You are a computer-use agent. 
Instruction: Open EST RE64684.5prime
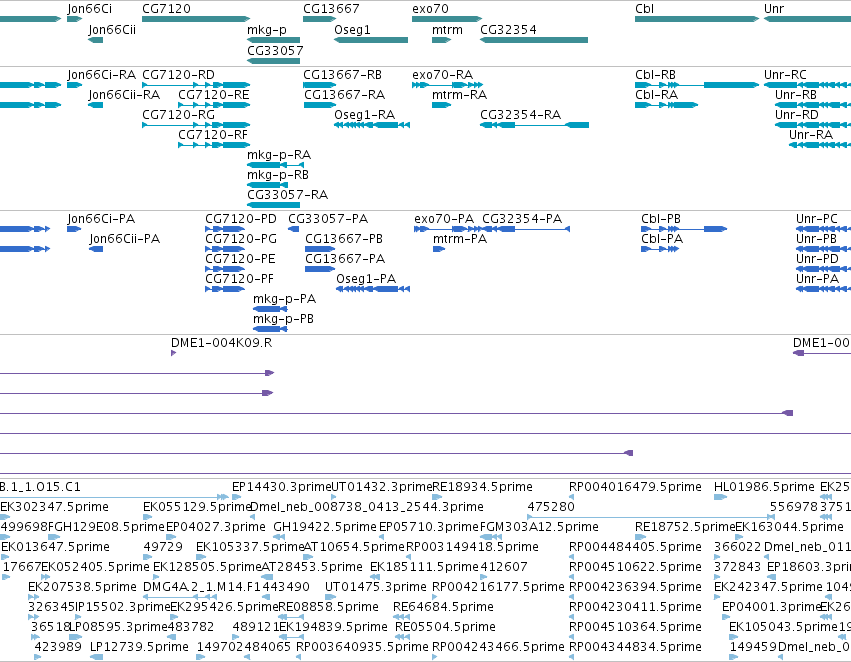tap(402, 616)
